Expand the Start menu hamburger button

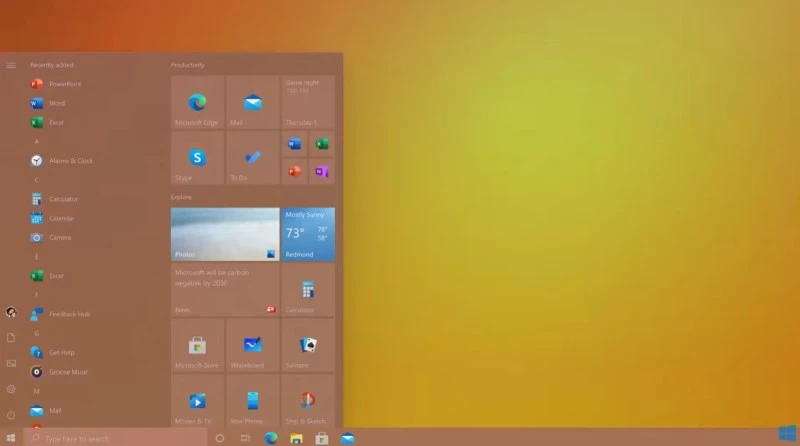point(11,65)
